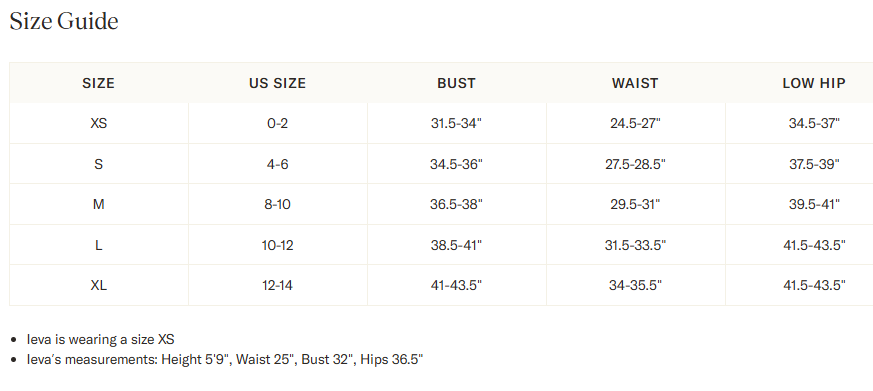Click the 8-10 US size cell
This screenshot has width=873, height=391.
277,204
